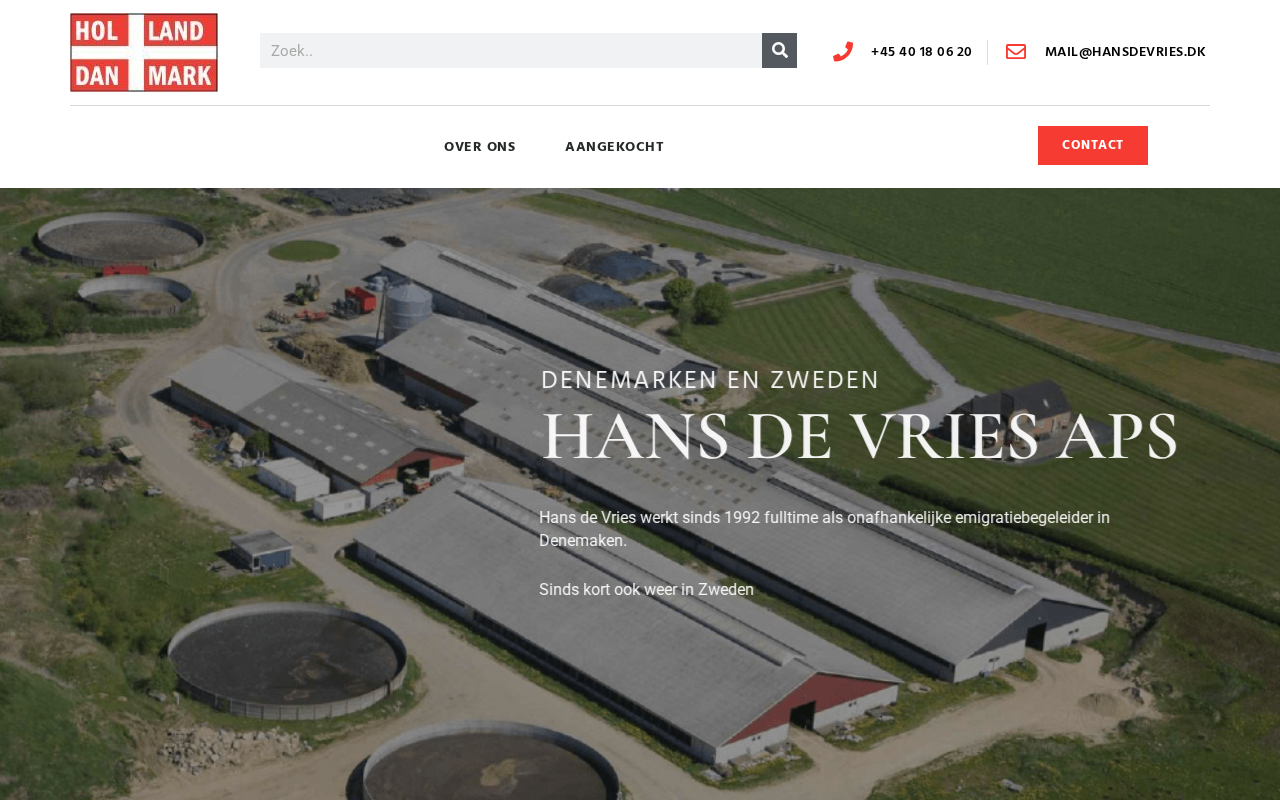1280x800 pixels.
Task: Click the red phone icon
Action: click(x=843, y=52)
